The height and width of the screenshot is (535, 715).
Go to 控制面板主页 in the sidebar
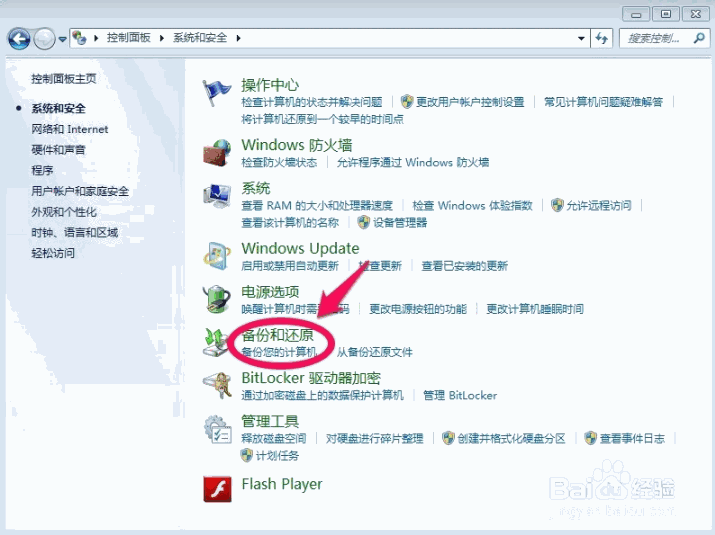pyautogui.click(x=64, y=79)
